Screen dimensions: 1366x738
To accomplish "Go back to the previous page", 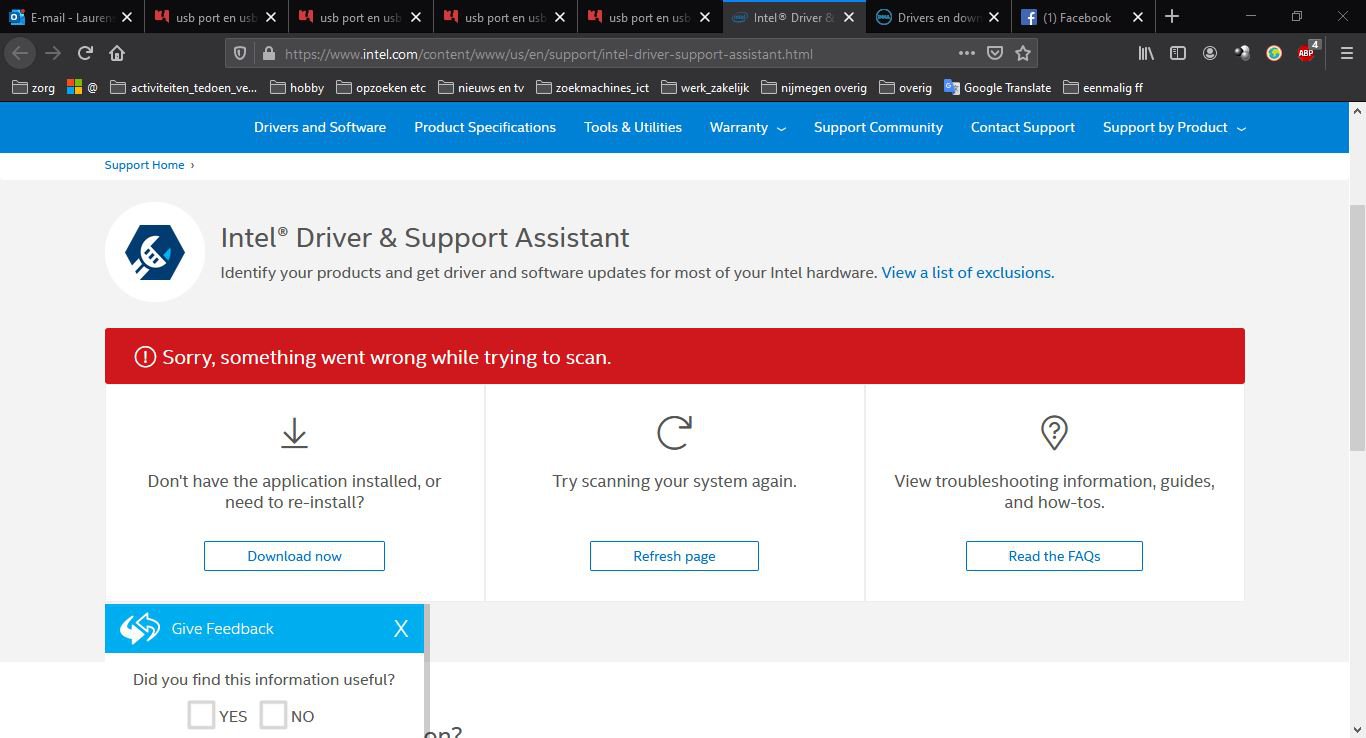I will [20, 53].
